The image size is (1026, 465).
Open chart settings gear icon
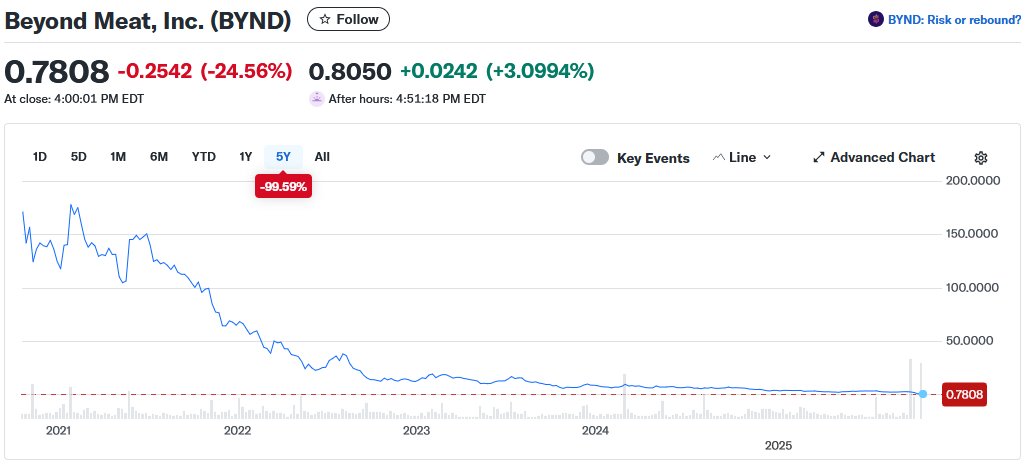(x=980, y=158)
